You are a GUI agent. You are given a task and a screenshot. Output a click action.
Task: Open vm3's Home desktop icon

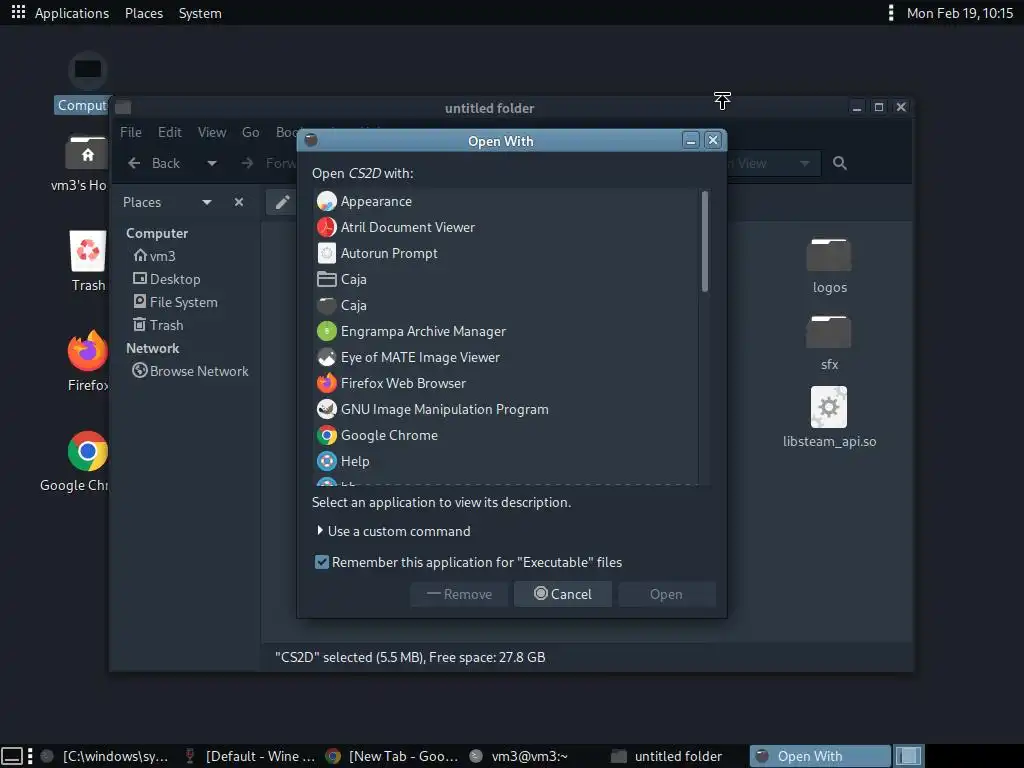(86, 153)
